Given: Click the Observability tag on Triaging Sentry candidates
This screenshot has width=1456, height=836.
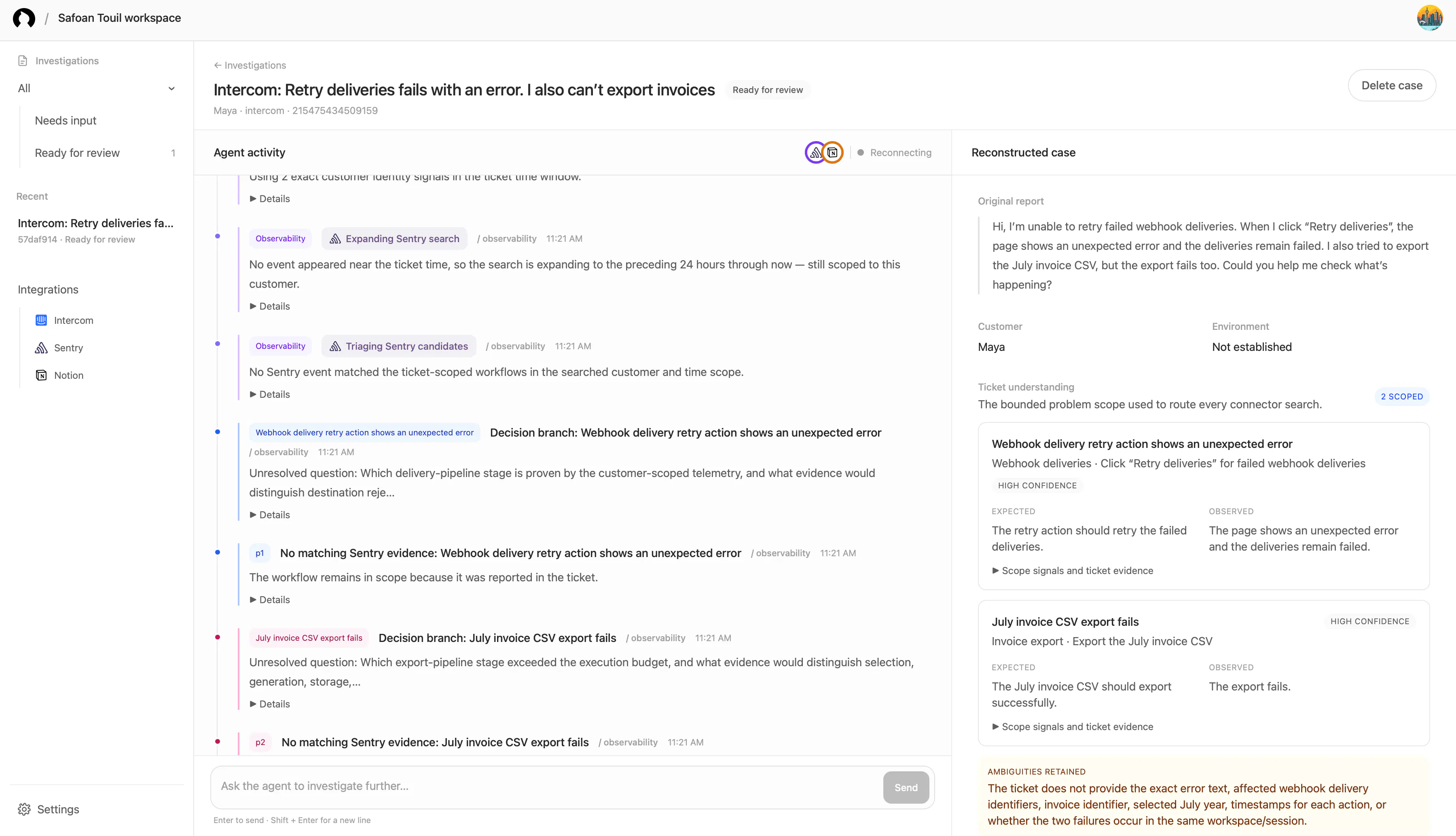Looking at the screenshot, I should [280, 346].
